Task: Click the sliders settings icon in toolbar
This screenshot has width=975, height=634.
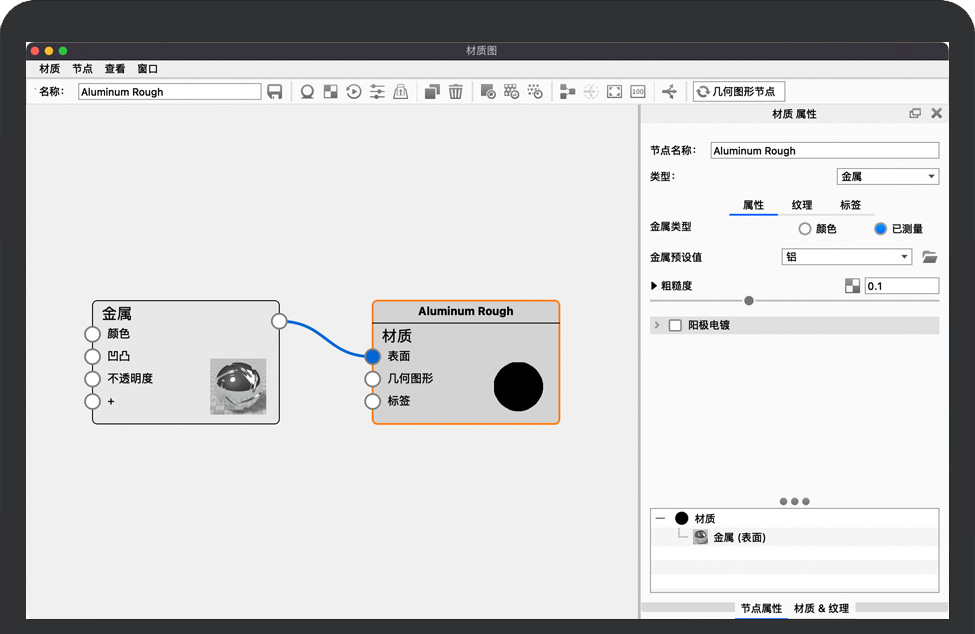Action: 377,92
